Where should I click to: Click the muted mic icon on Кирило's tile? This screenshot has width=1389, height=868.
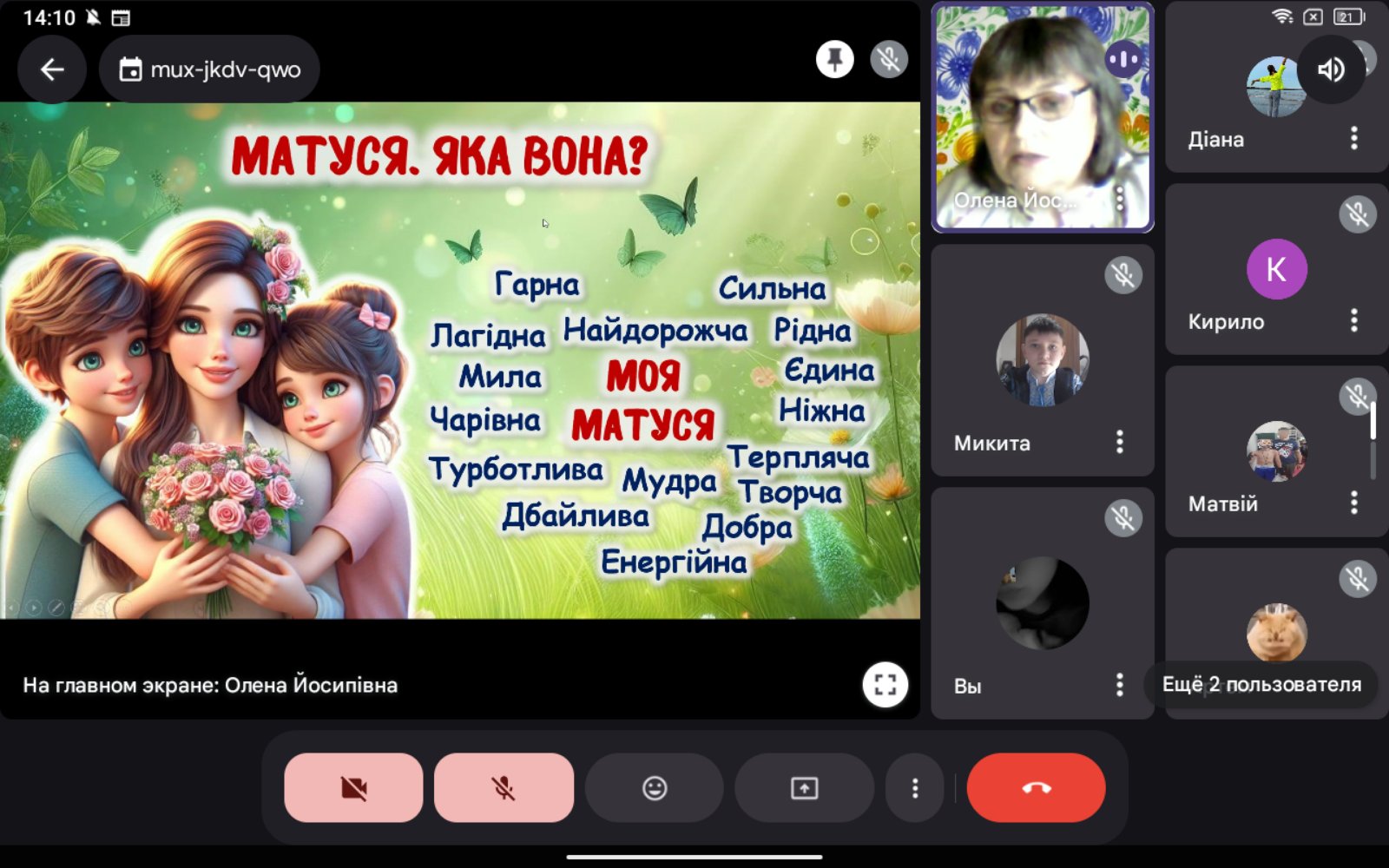coord(1358,214)
